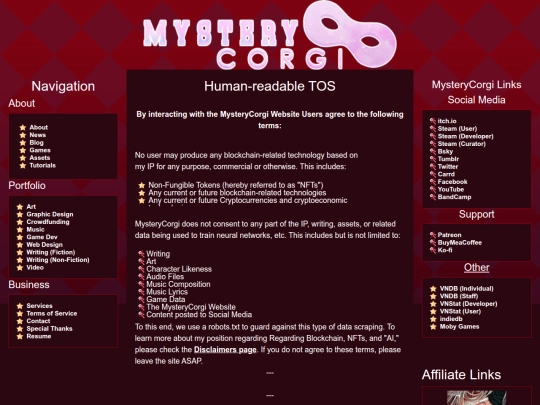
Task: Open Steam (User) profile
Action: click(457, 128)
